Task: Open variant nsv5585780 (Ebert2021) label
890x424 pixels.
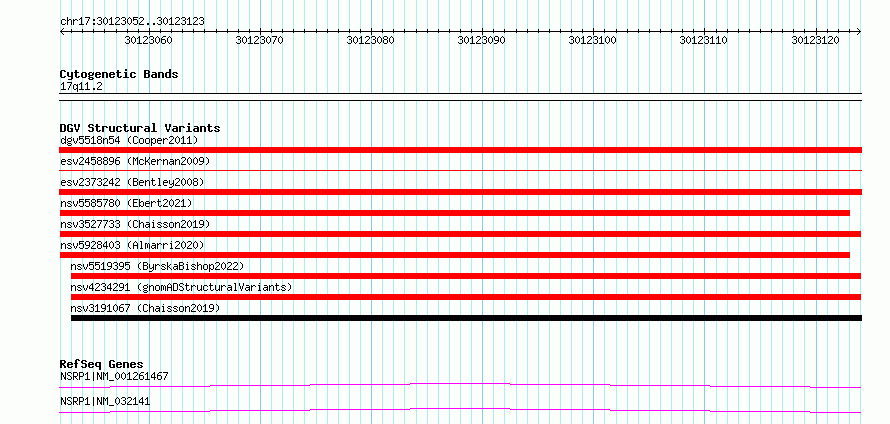Action: 126,203
